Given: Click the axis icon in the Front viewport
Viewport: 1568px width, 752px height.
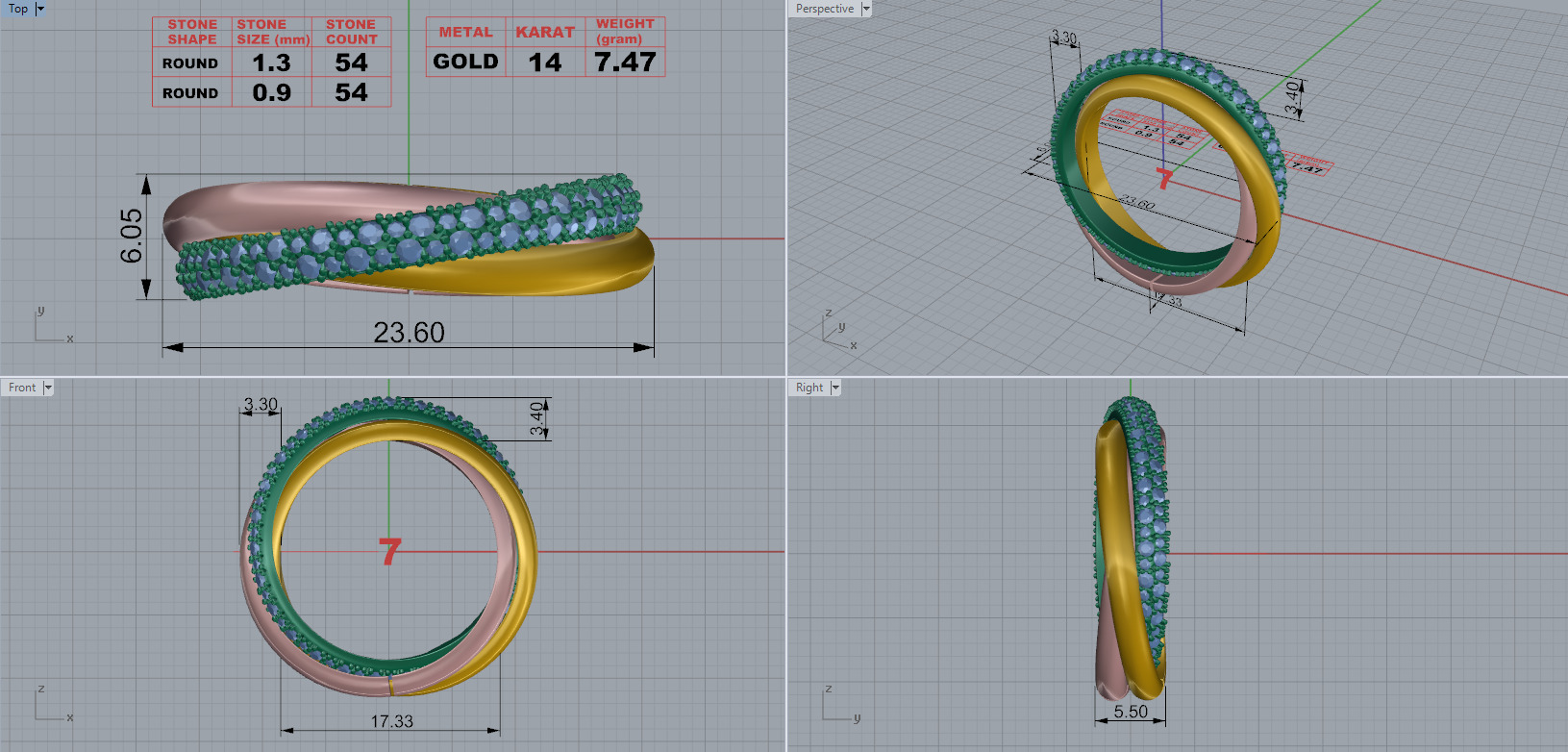Looking at the screenshot, I should pos(53,704).
